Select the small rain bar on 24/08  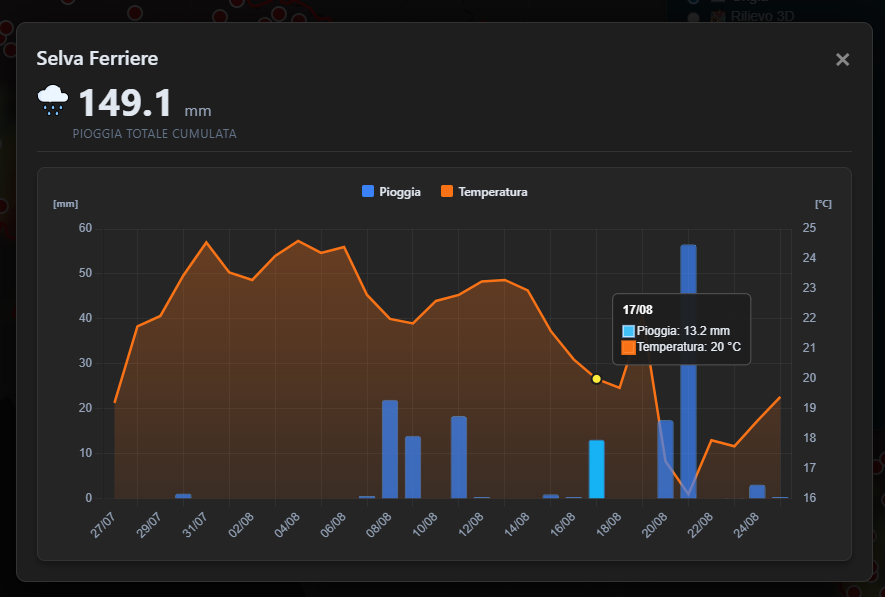[757, 491]
